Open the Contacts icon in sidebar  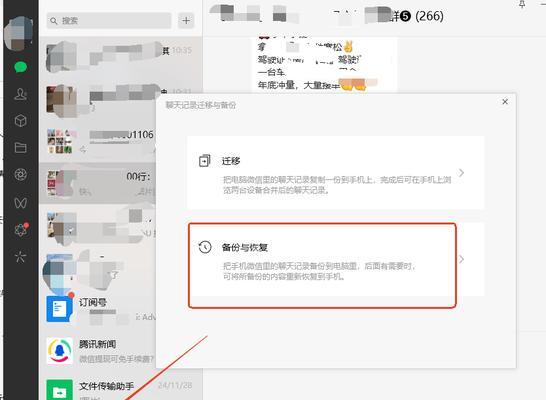coord(21,94)
